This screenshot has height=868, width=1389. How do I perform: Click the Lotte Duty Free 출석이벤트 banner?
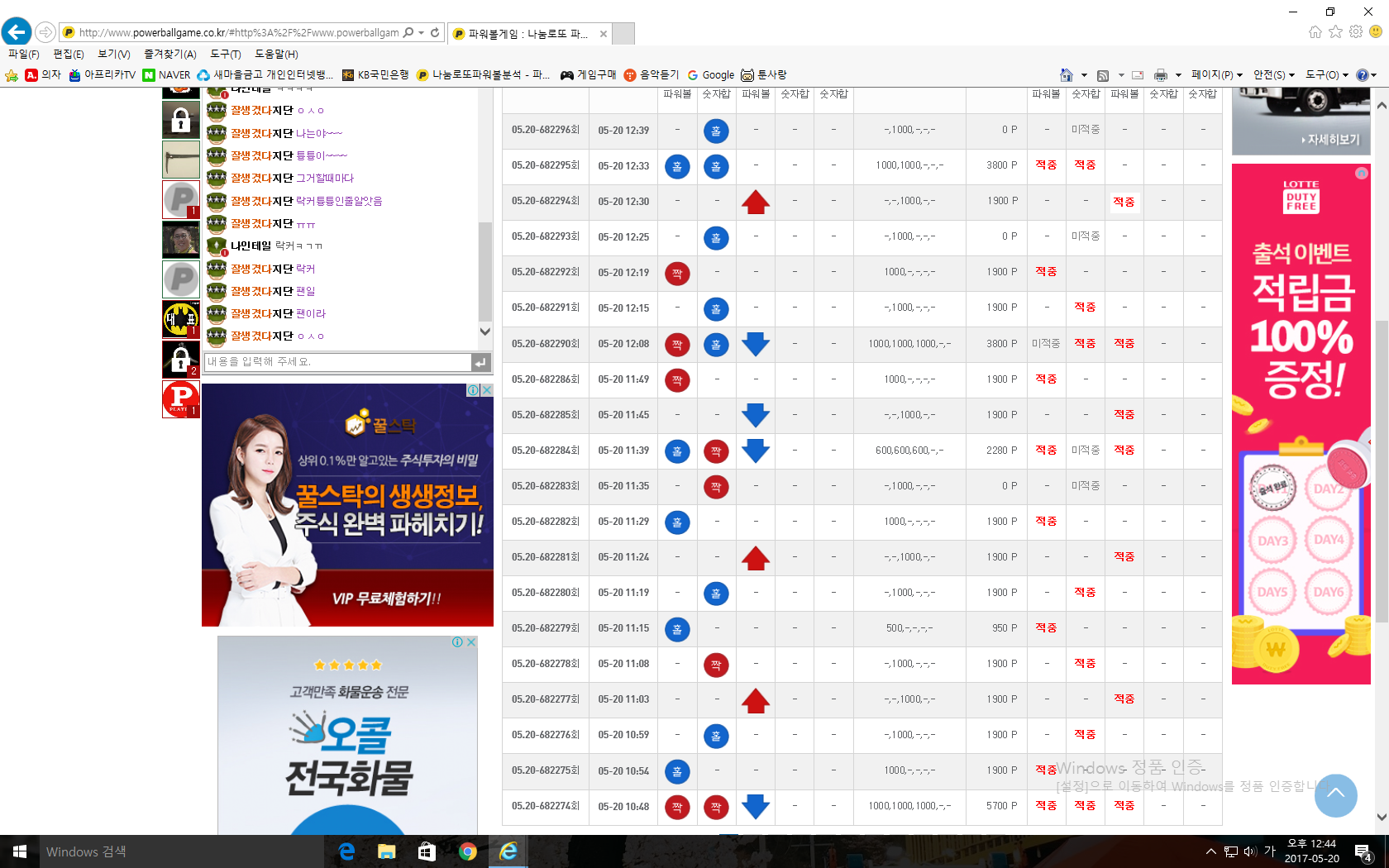tap(1301, 424)
